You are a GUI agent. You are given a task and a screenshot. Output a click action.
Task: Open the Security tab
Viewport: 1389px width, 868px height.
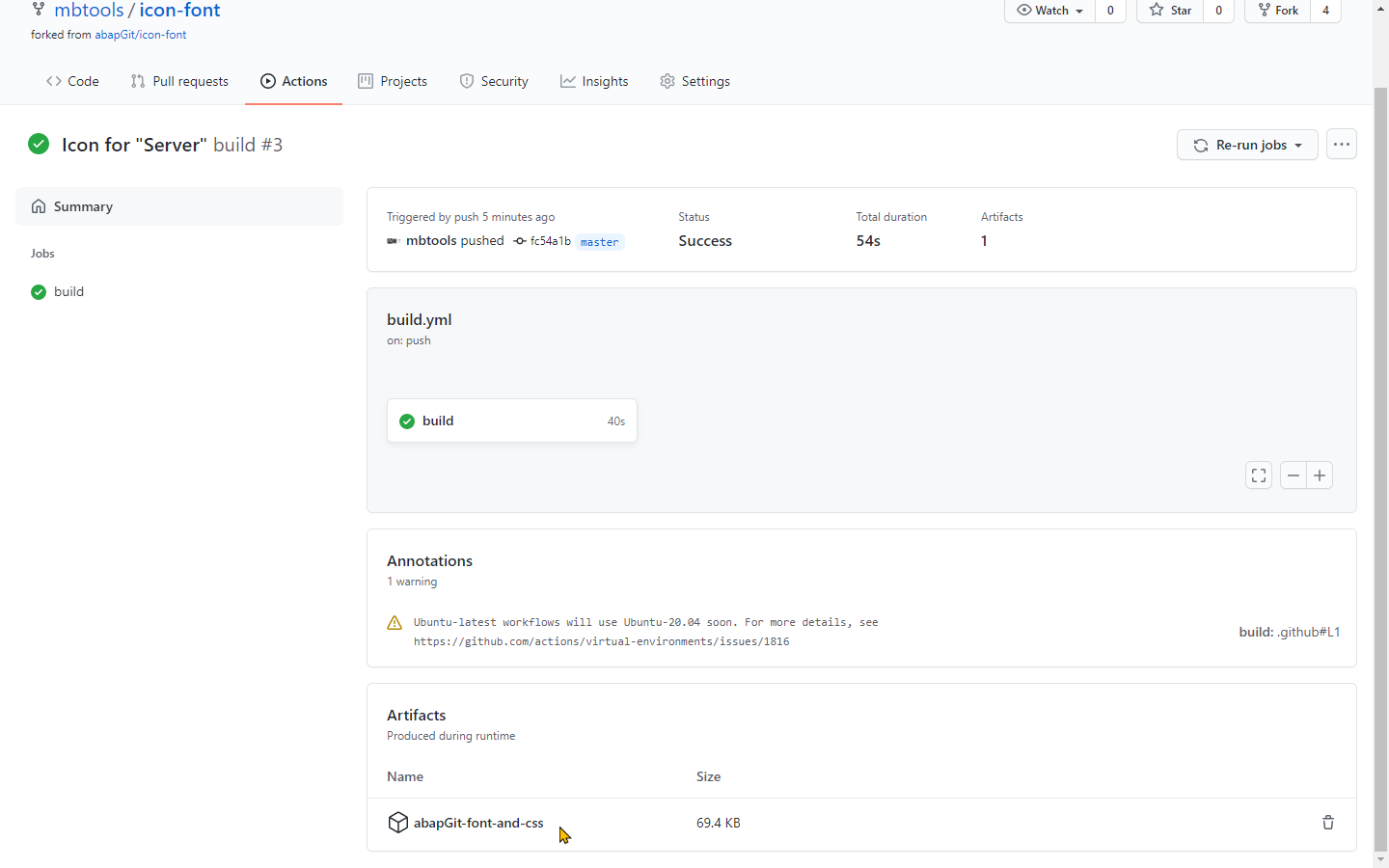pos(494,81)
